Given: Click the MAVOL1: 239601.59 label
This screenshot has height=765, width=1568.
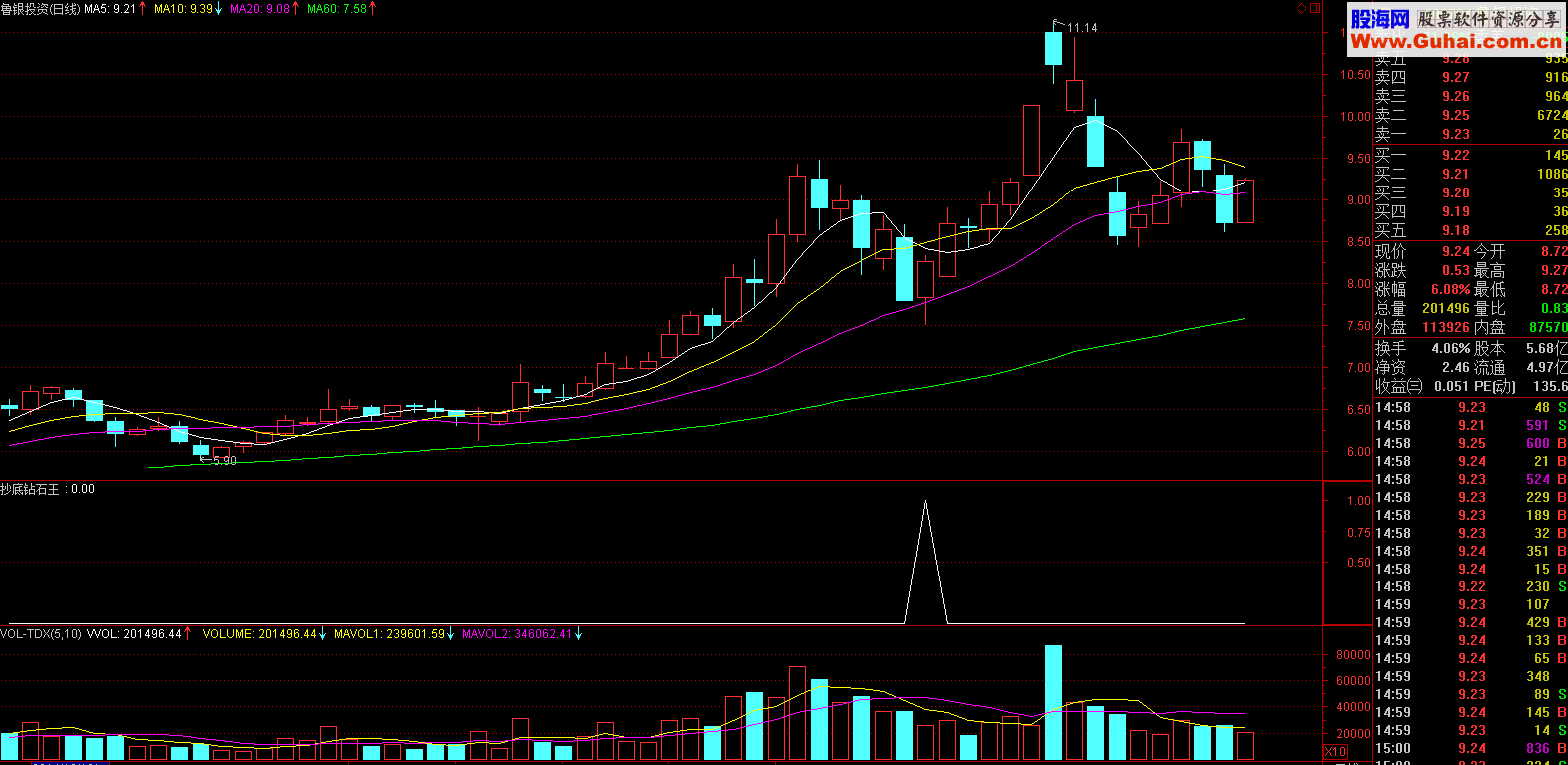Looking at the screenshot, I should [389, 634].
